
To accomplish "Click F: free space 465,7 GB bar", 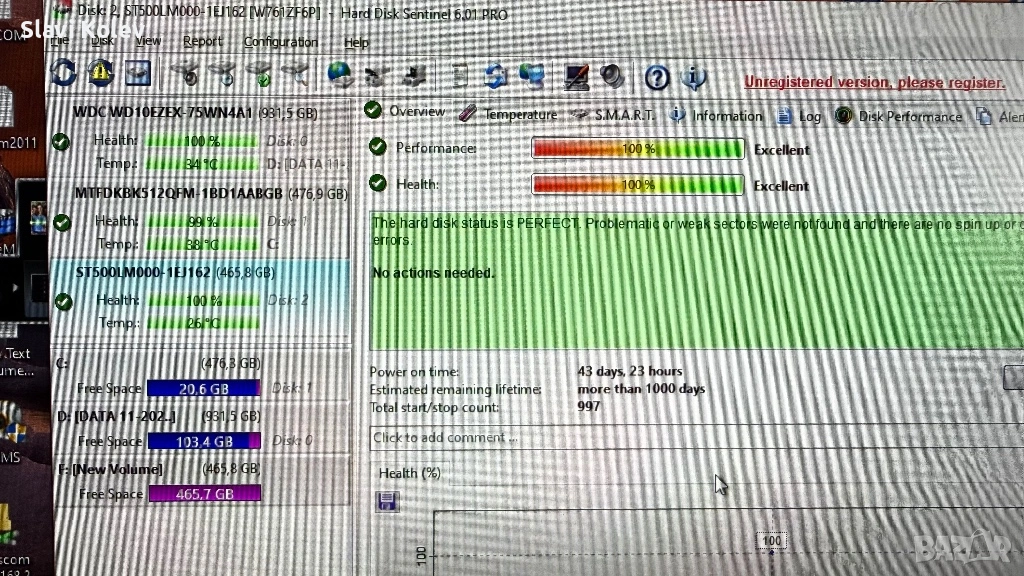I will tap(205, 494).
